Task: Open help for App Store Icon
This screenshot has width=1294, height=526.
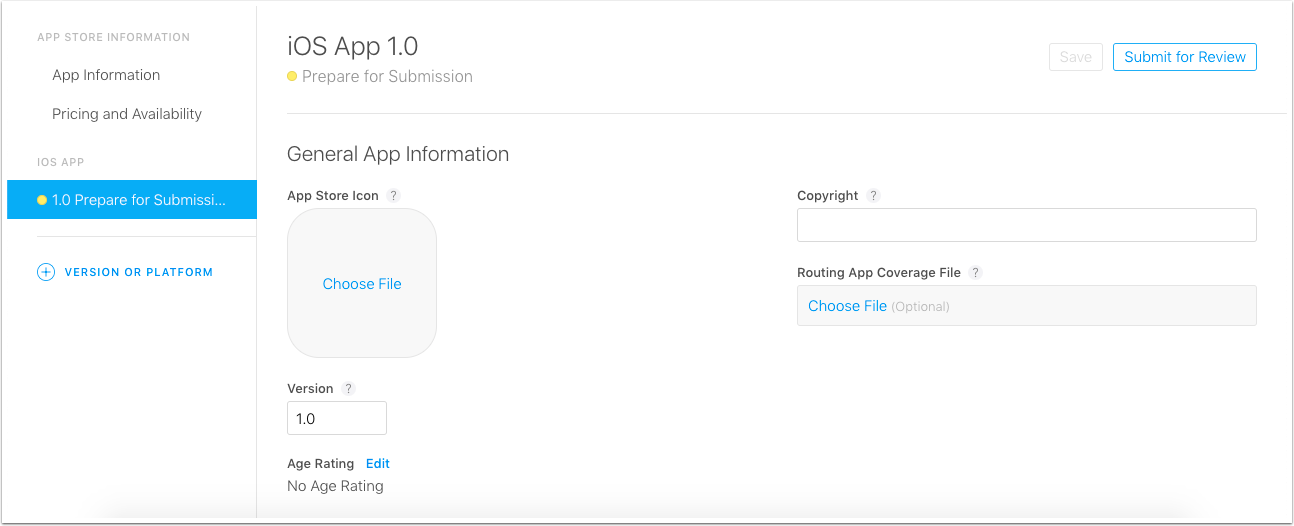Action: (394, 196)
